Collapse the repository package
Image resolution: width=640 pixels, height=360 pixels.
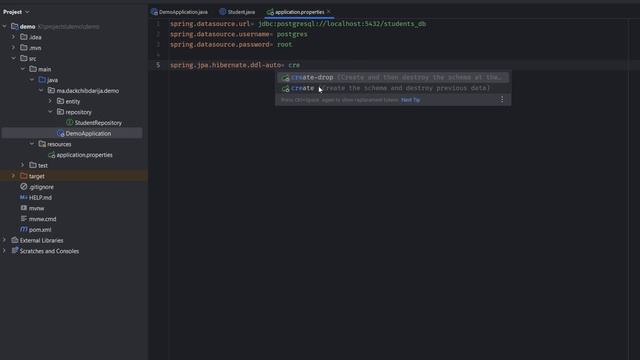[x=50, y=112]
